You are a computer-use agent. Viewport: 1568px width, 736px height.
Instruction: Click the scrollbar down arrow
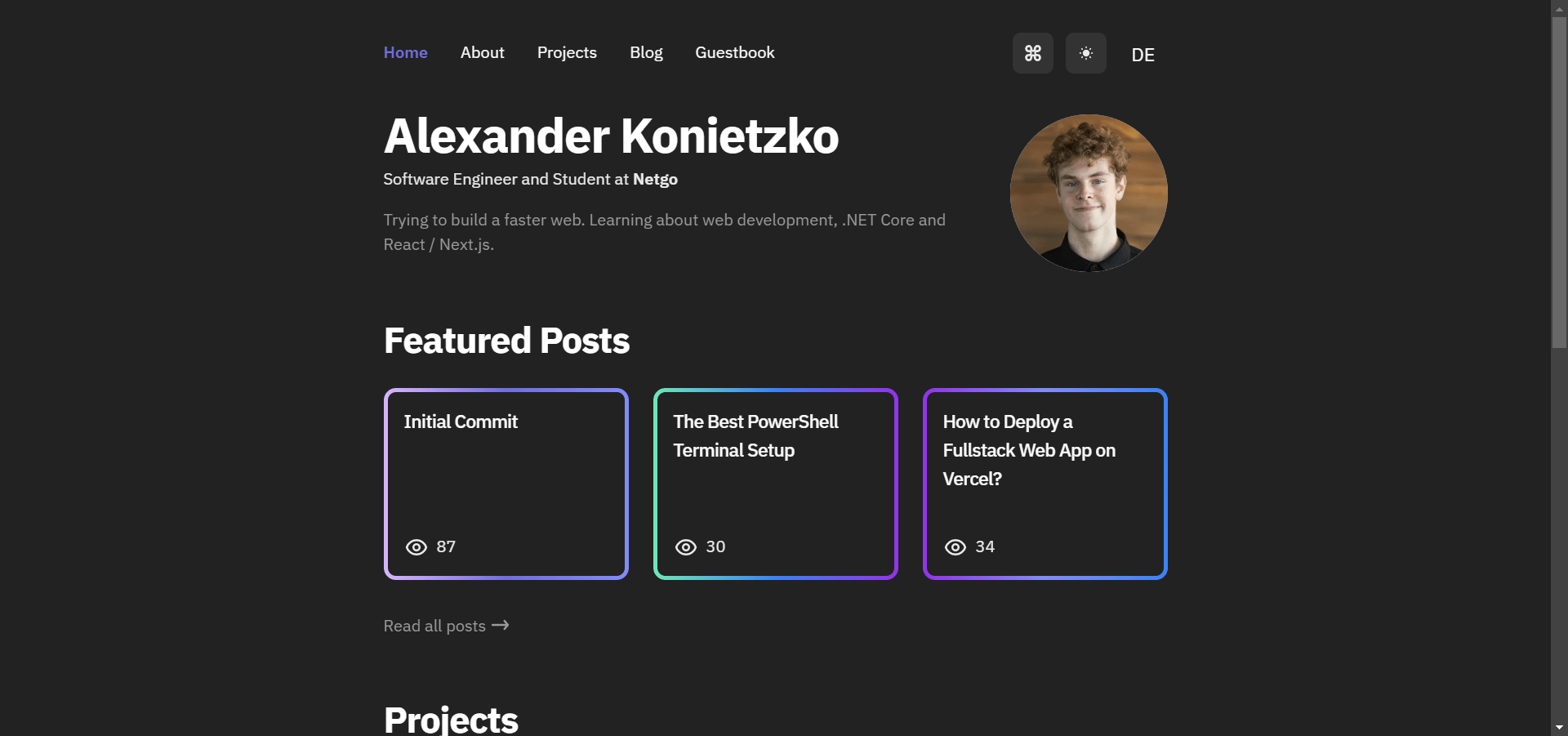tap(1559, 727)
